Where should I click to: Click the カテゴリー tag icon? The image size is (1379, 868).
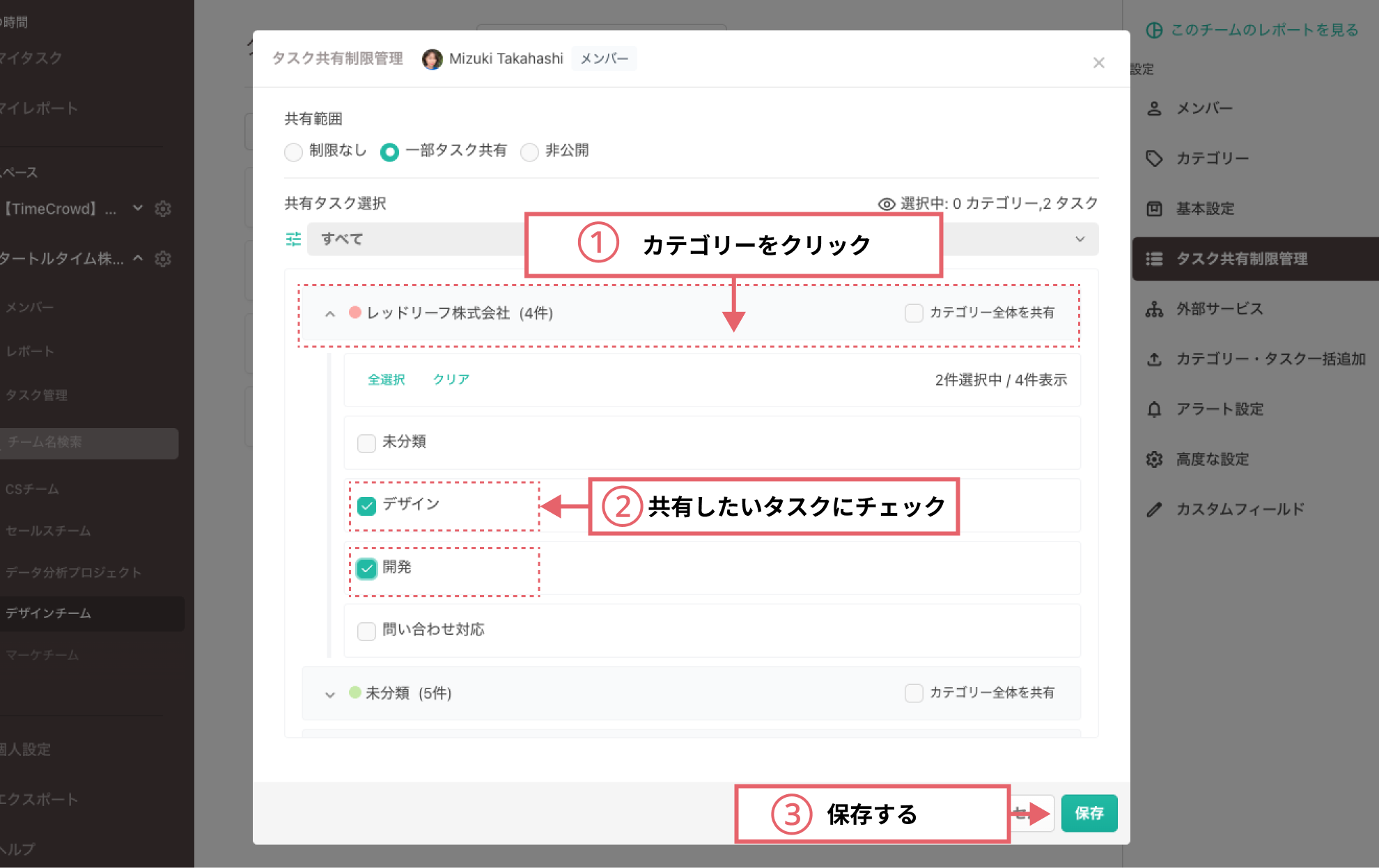[1154, 159]
